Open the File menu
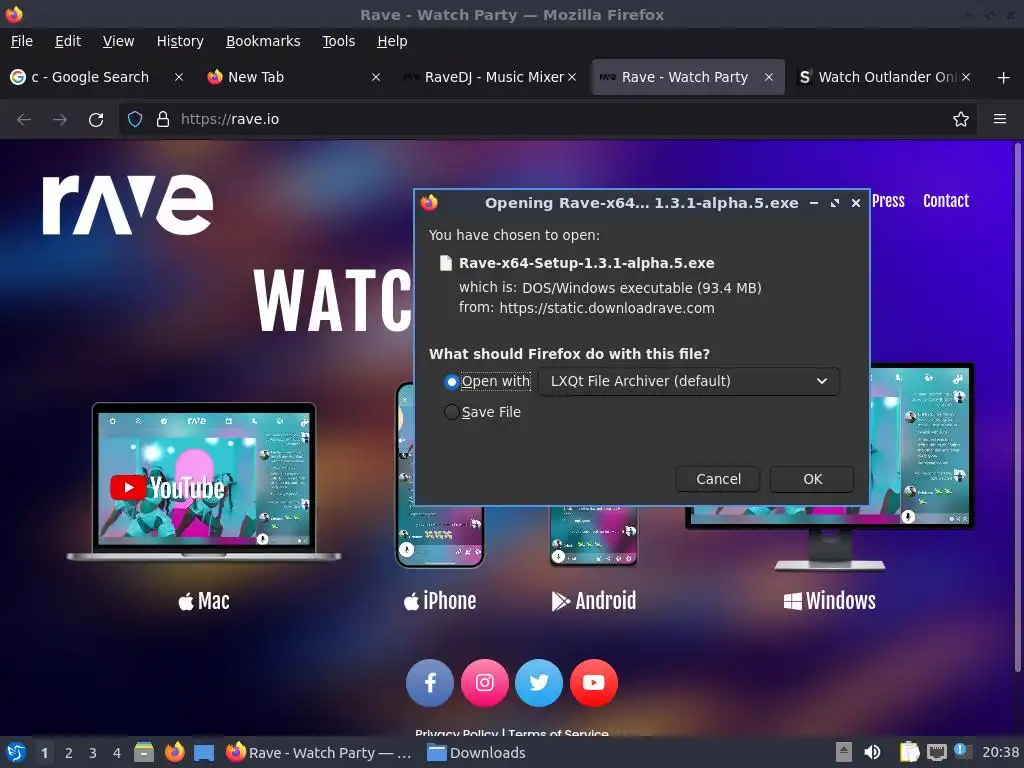 (x=22, y=41)
